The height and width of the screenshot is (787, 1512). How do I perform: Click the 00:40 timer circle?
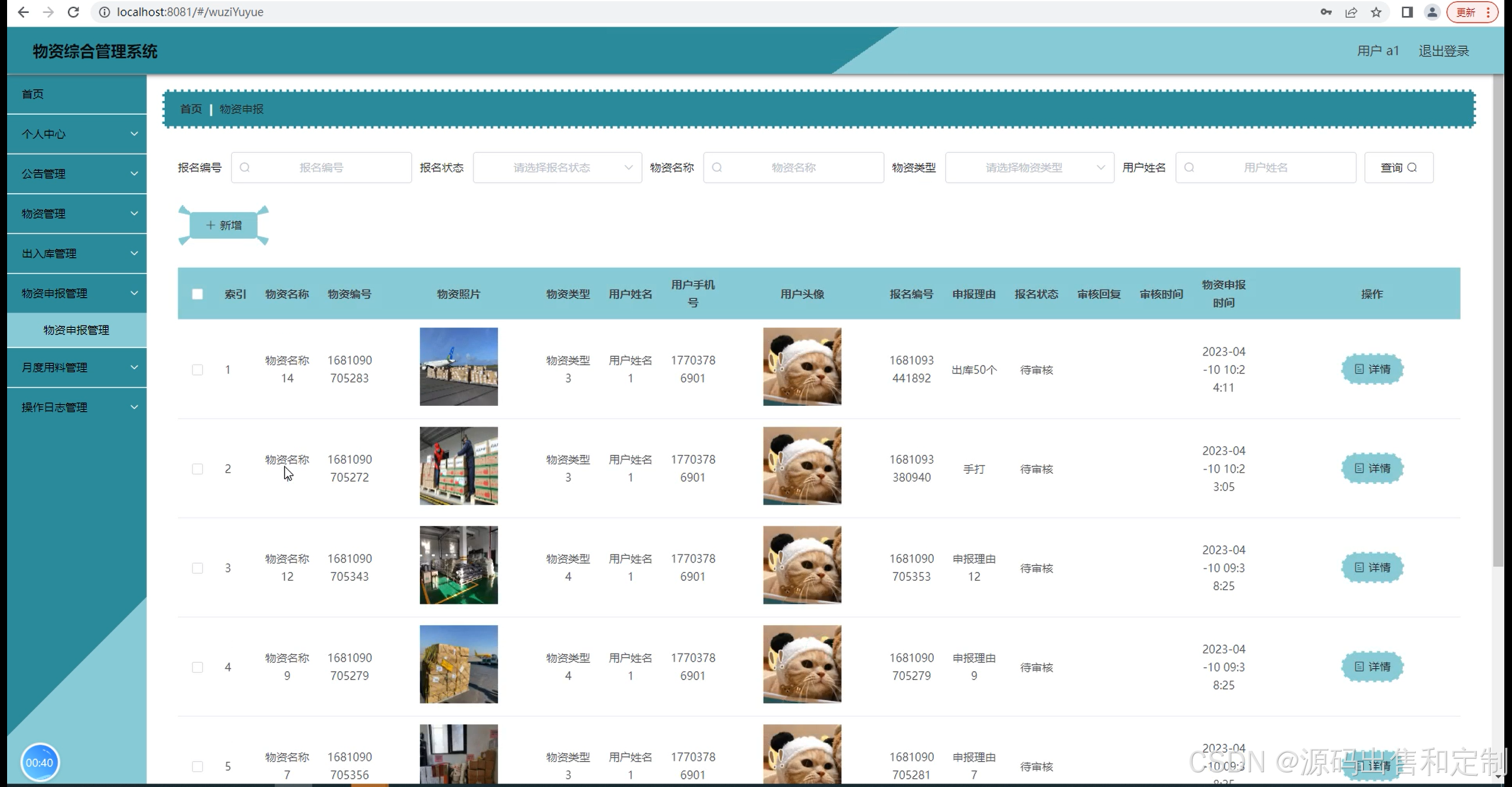(x=40, y=762)
